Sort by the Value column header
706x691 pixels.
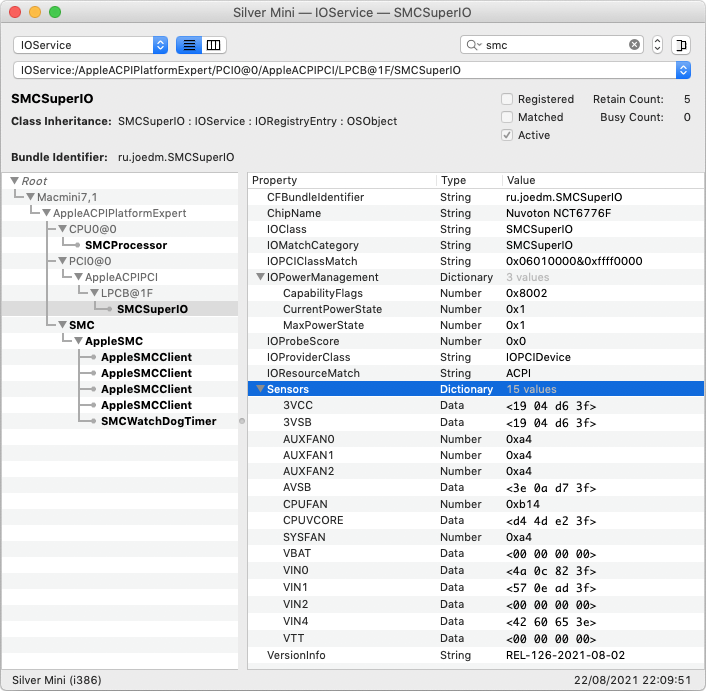pyautogui.click(x=603, y=181)
